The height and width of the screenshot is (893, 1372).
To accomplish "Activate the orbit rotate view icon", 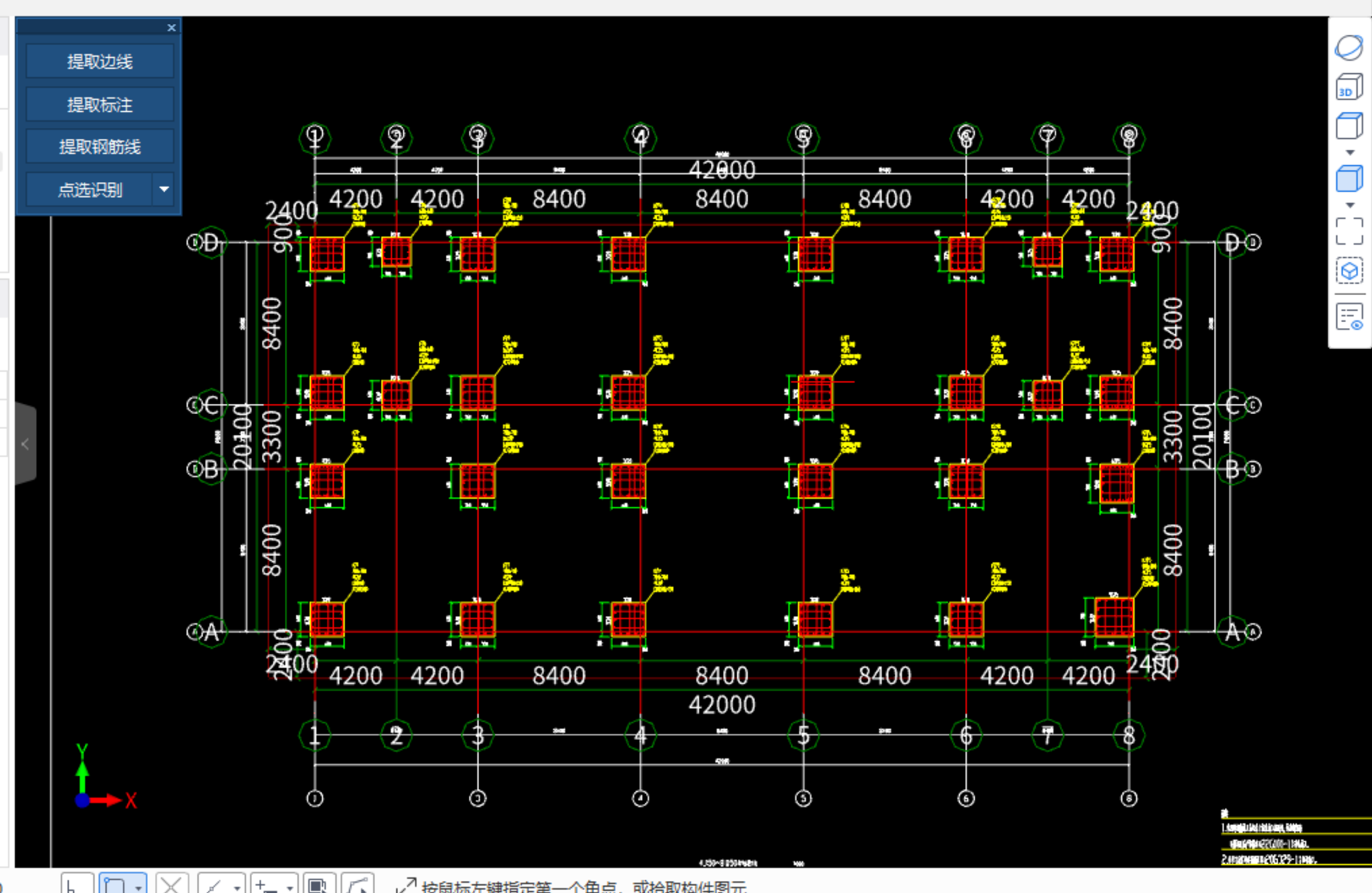I will [1349, 47].
